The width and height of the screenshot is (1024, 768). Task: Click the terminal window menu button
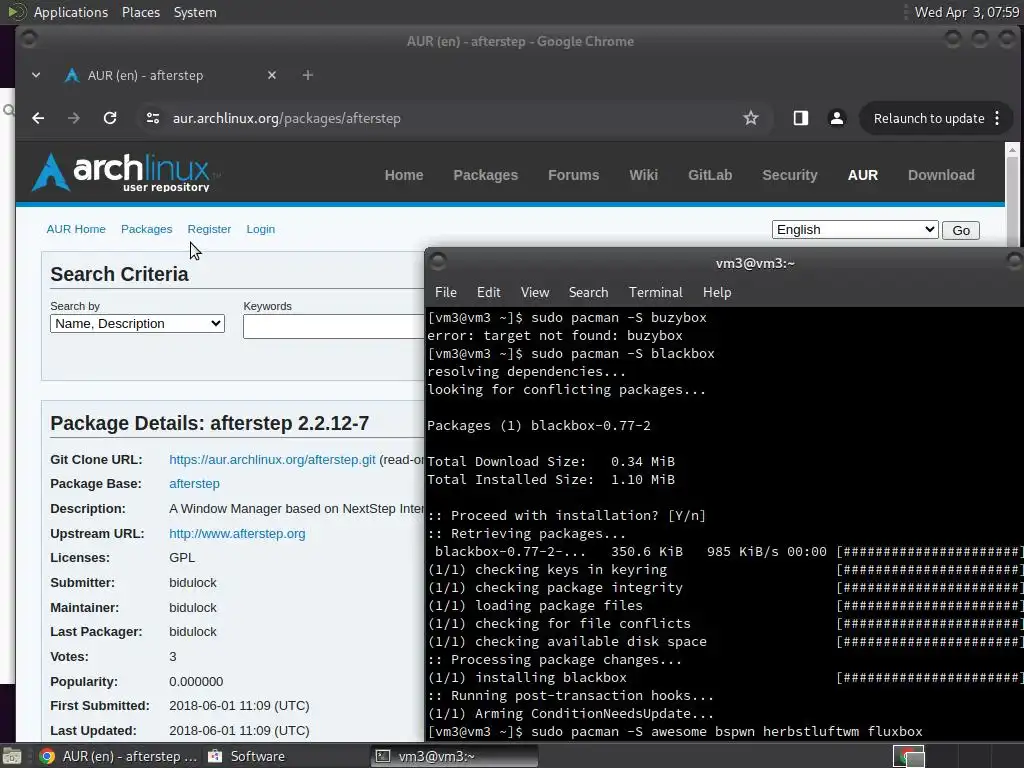(438, 261)
